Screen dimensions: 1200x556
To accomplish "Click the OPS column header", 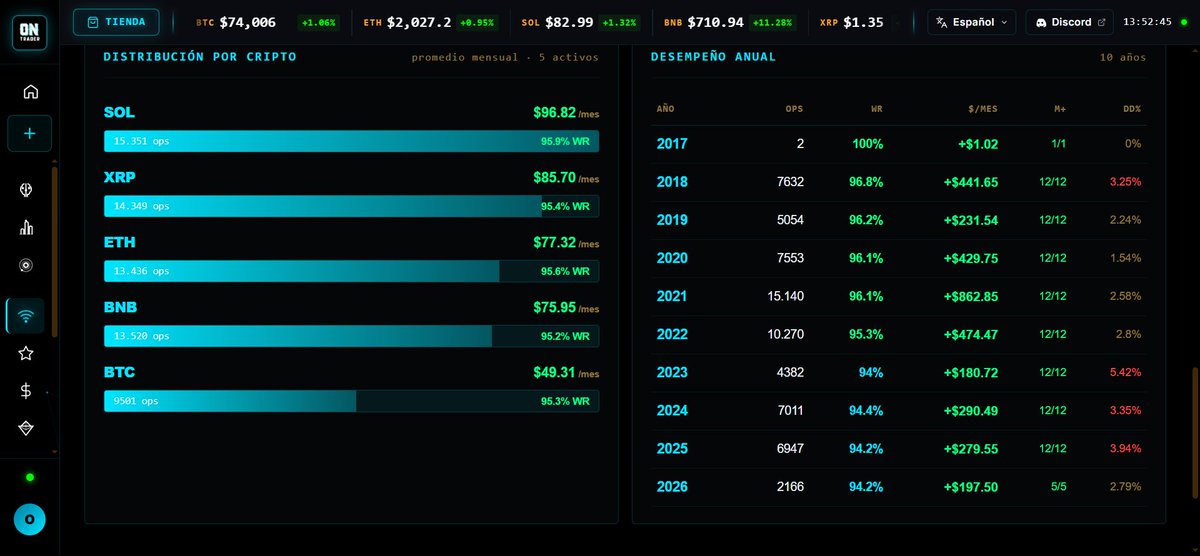I will (794, 108).
